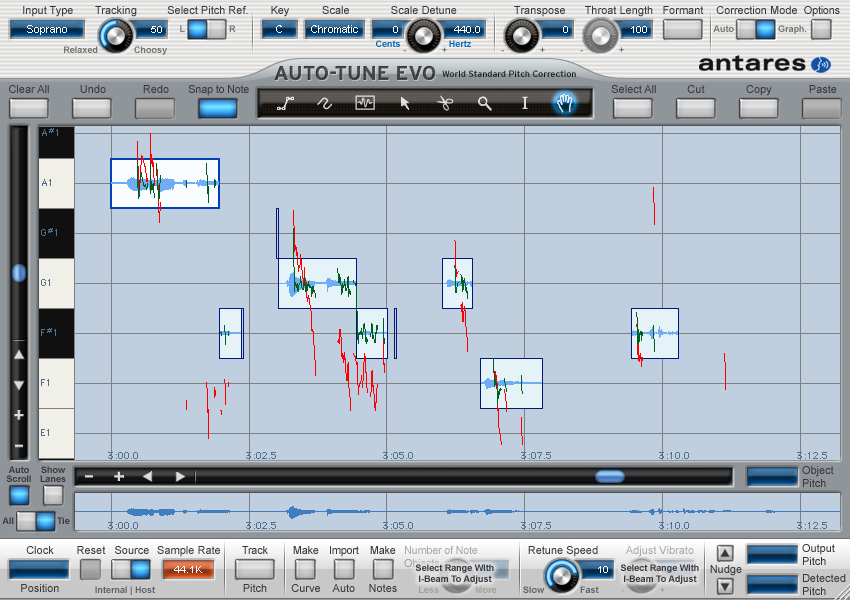Click the horizontal scrollbar handle

[610, 477]
